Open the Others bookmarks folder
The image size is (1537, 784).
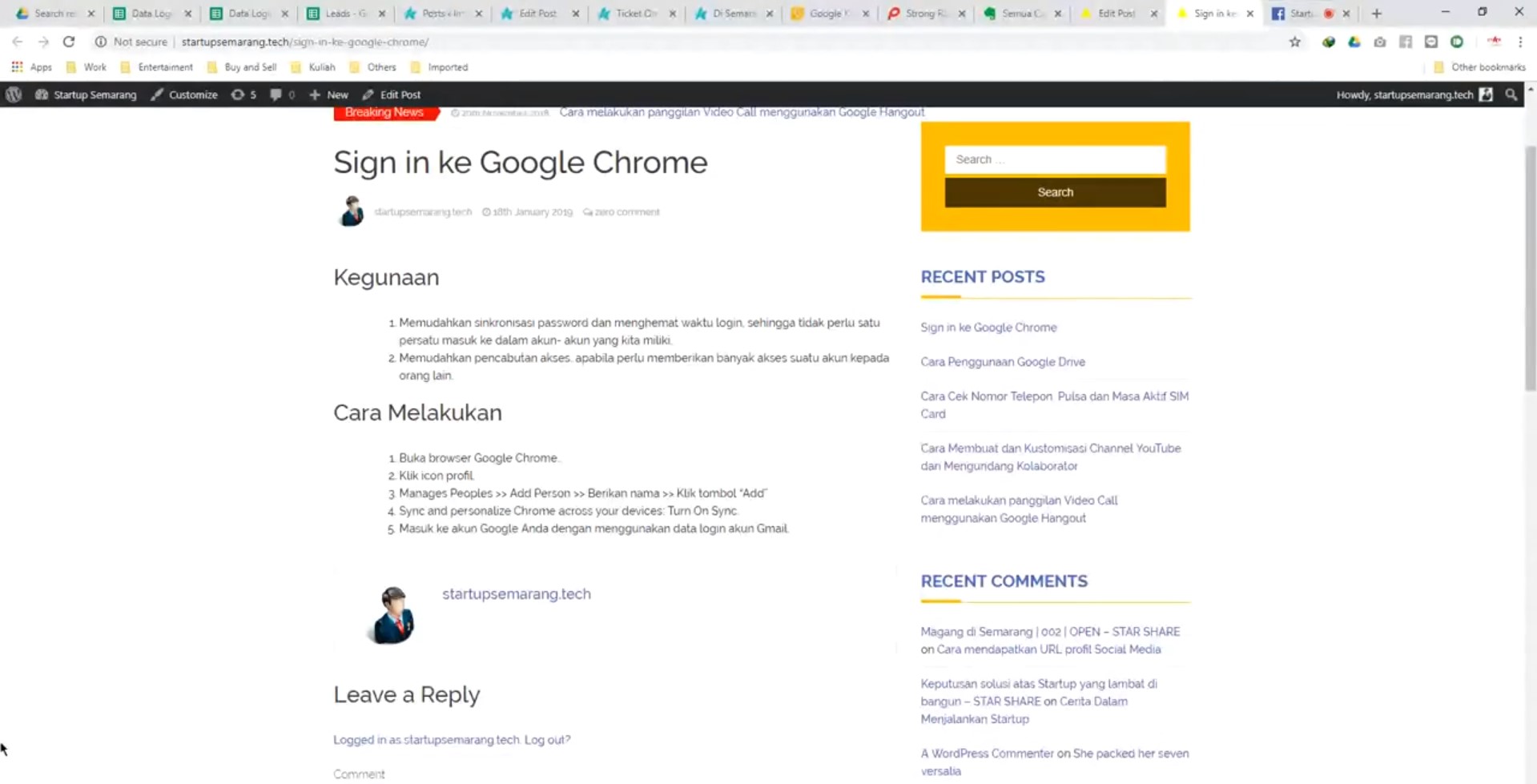pos(372,67)
